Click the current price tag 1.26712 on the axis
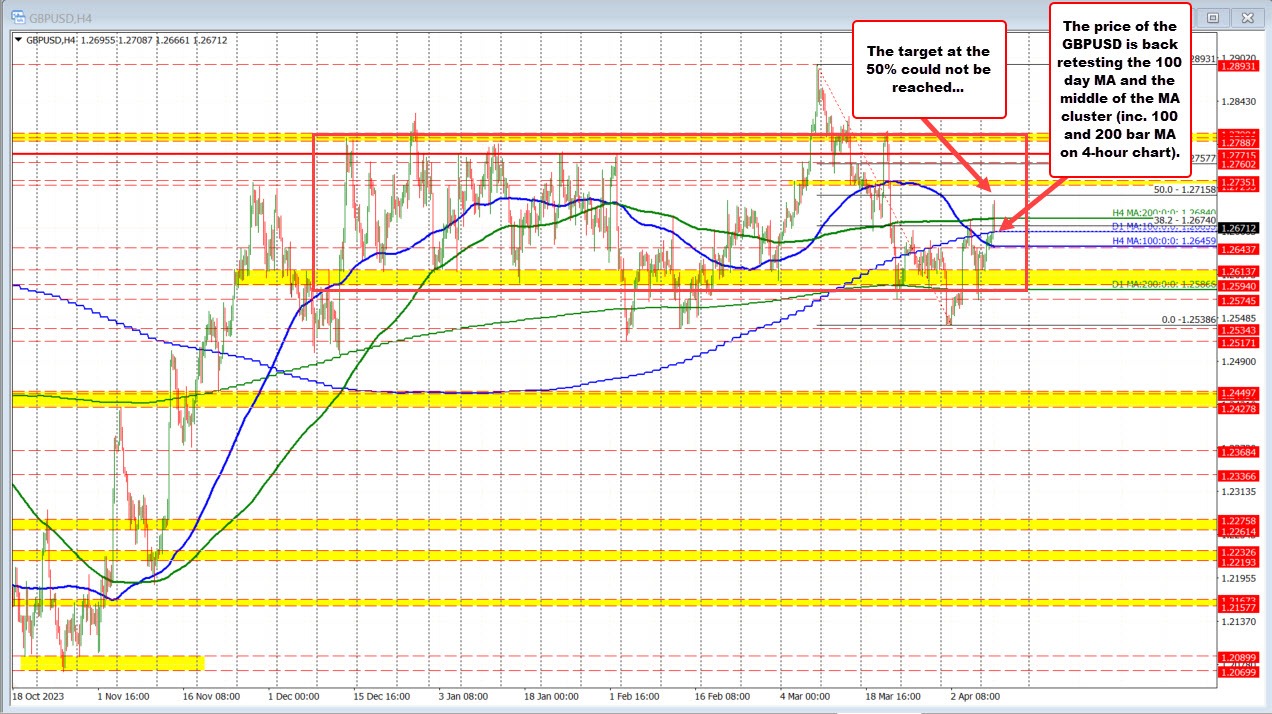Image resolution: width=1272 pixels, height=714 pixels. [x=1238, y=229]
